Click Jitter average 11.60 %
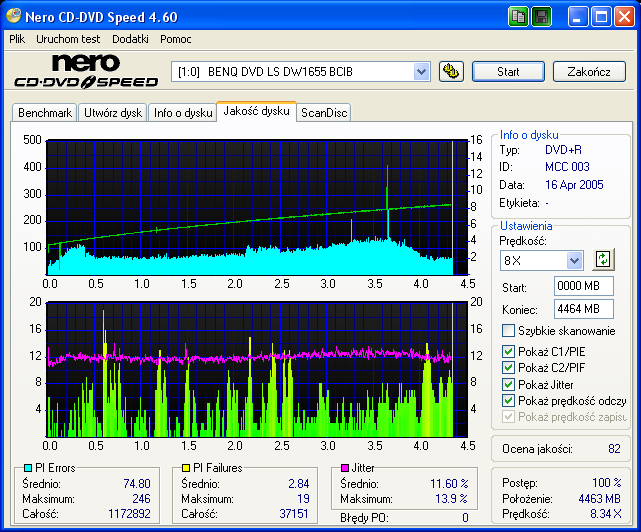The height and width of the screenshot is (532, 641). coord(449,484)
